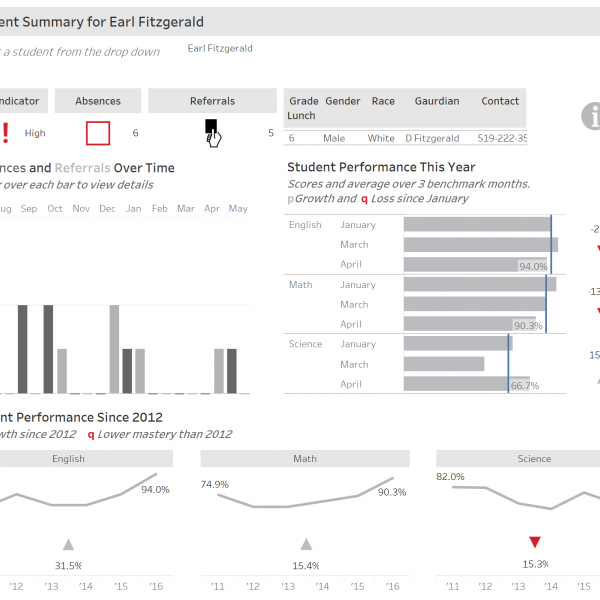Viewport: 600px width, 600px height.
Task: Click the English January score bar
Action: click(477, 224)
